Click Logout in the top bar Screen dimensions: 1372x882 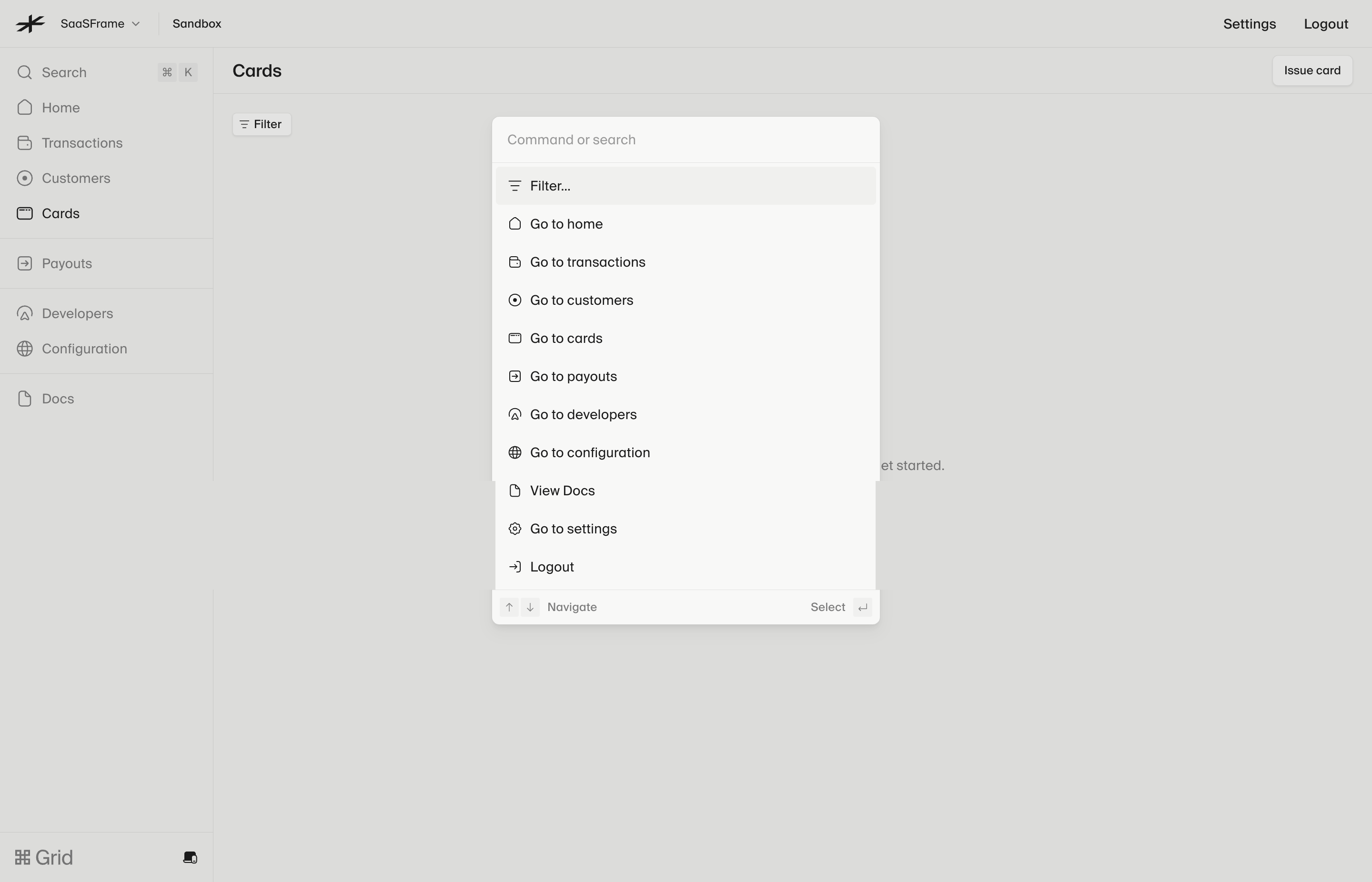point(1326,23)
